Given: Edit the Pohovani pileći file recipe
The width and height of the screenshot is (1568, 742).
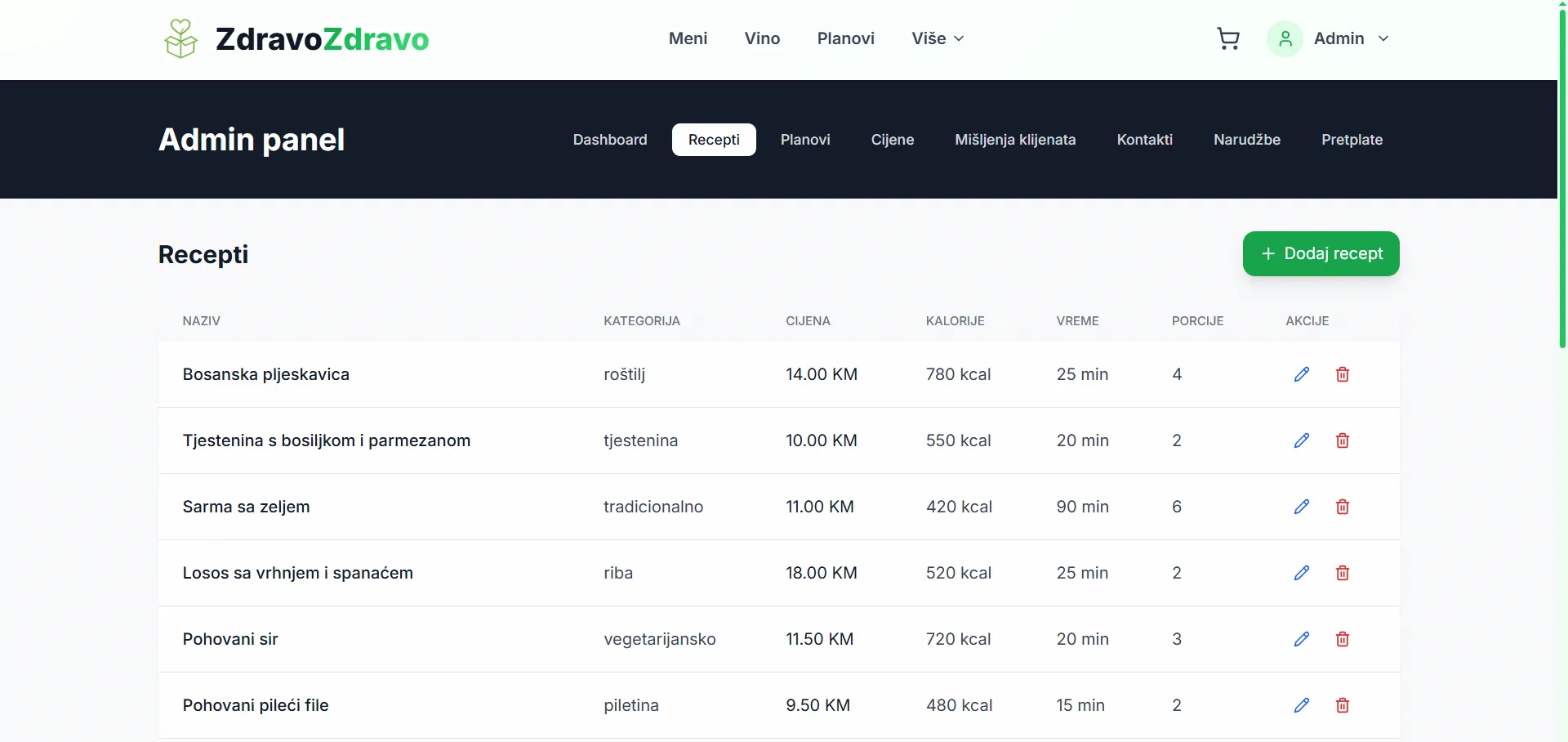Looking at the screenshot, I should [1302, 705].
